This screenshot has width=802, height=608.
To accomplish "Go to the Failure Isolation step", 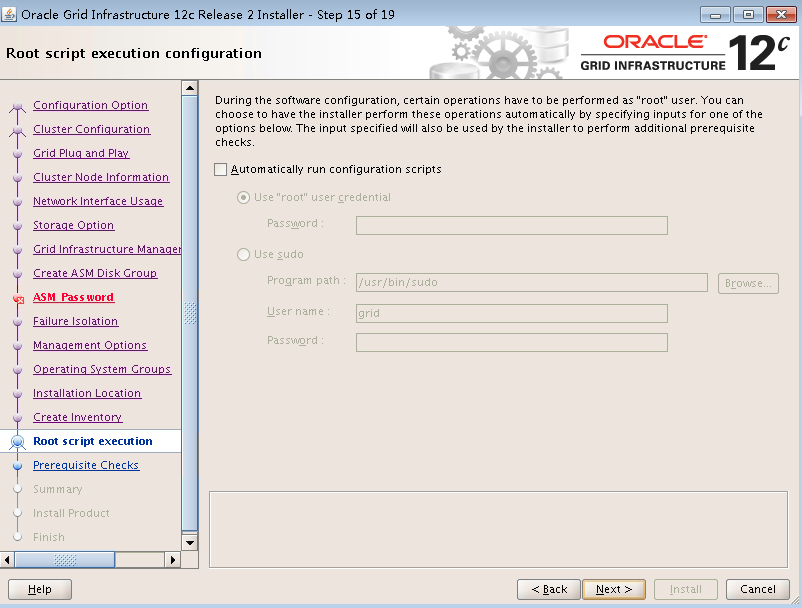I will tap(75, 322).
